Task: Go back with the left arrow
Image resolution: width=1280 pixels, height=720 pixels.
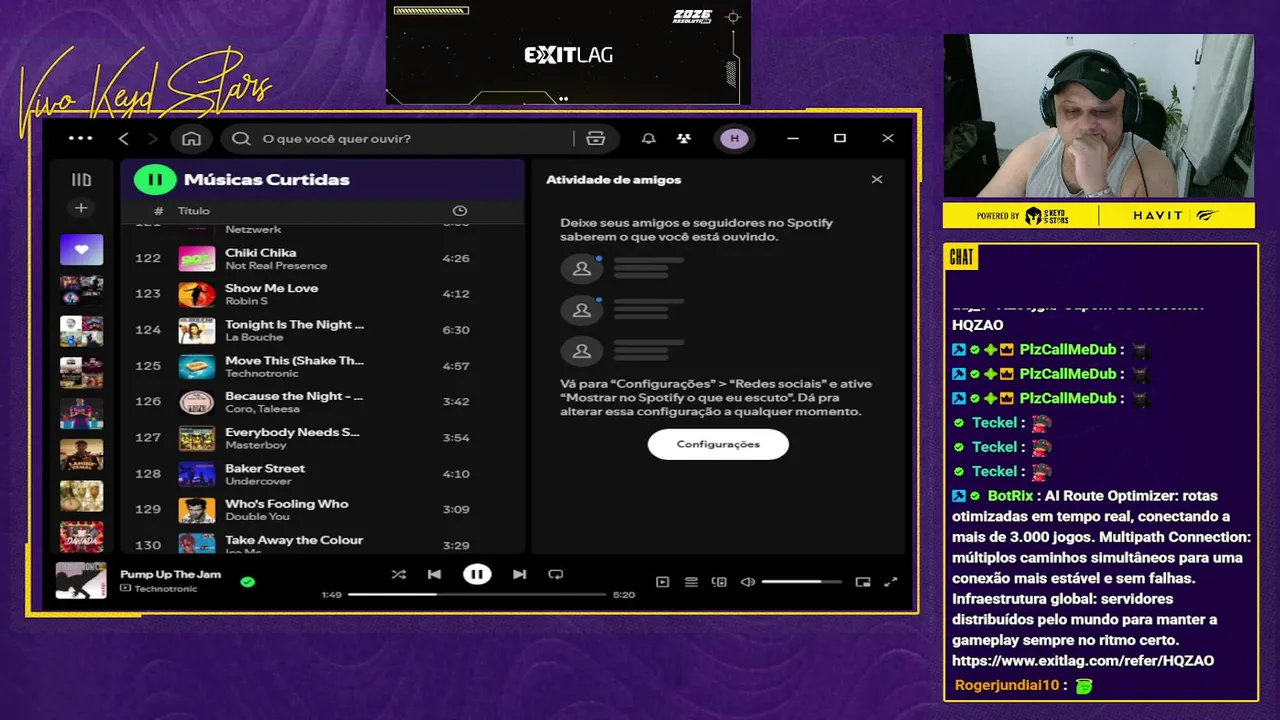Action: [124, 138]
